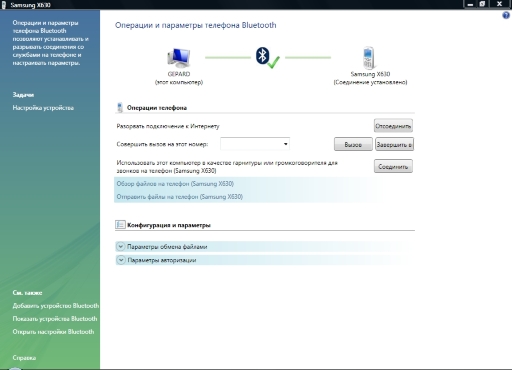The image size is (512, 370).
Task: Click icon beside Конфигурация и параметры heading
Action: pyautogui.click(x=120, y=225)
